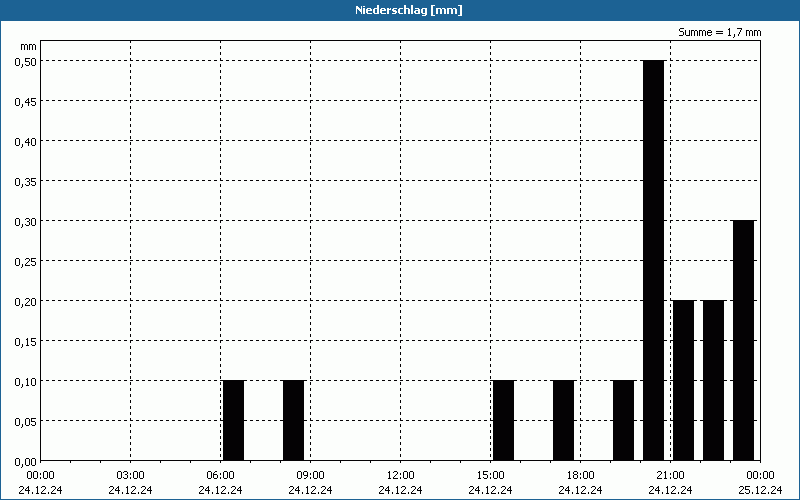Select the tallest bar reaching 0,50 mm

[654, 261]
